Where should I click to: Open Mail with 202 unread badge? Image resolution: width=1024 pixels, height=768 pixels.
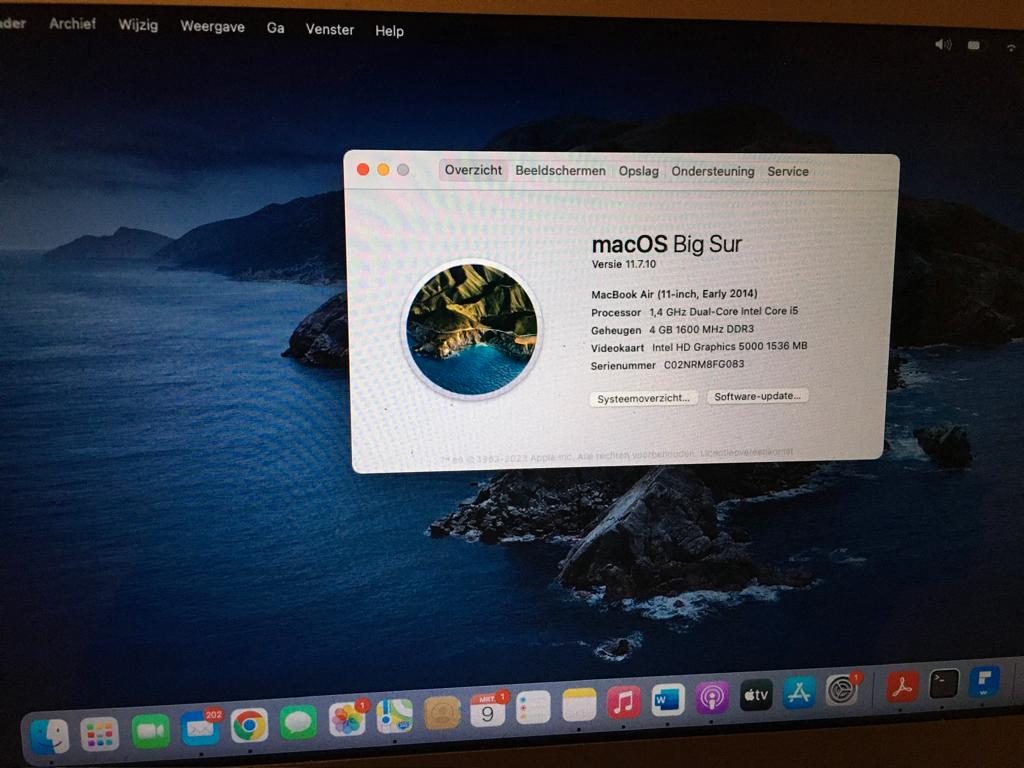[200, 728]
